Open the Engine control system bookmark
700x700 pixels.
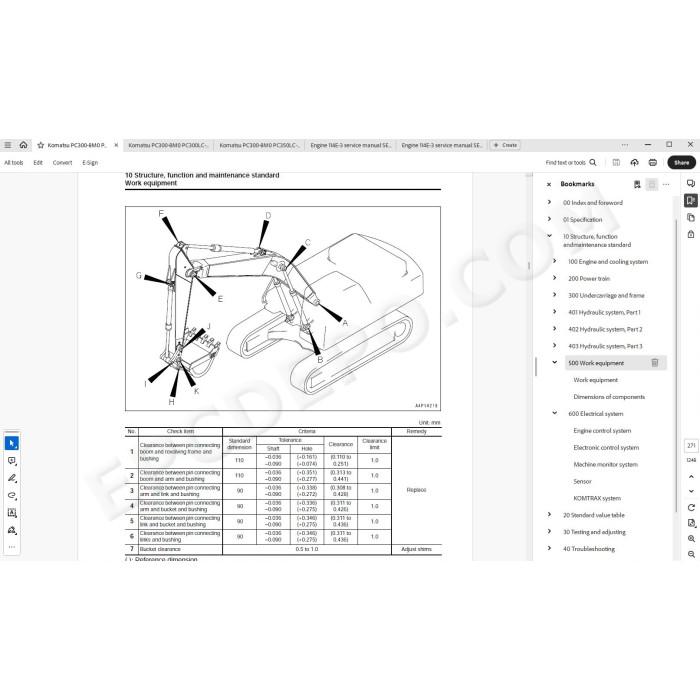(x=602, y=431)
